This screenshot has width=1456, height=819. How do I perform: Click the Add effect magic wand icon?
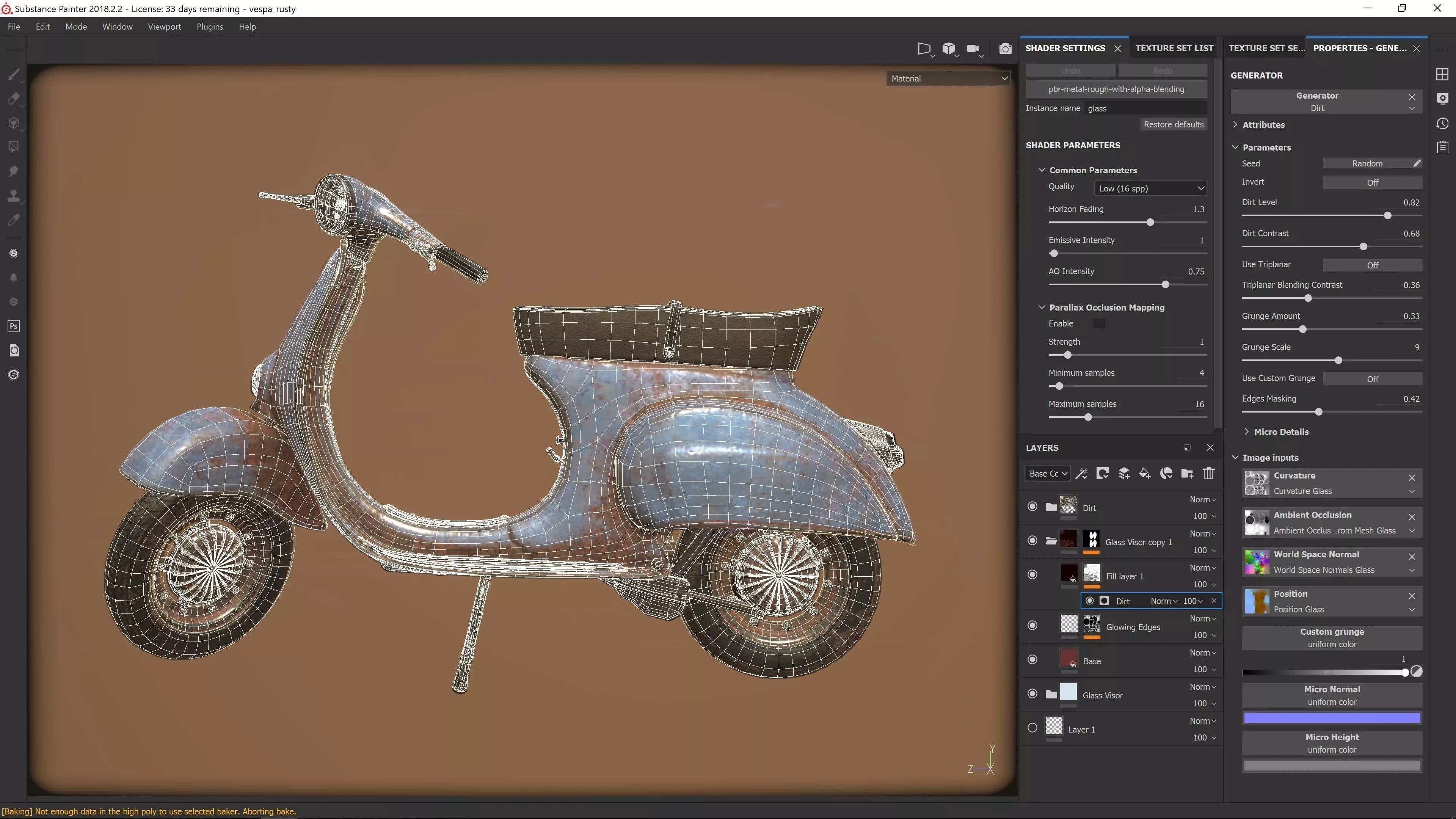(x=1081, y=474)
